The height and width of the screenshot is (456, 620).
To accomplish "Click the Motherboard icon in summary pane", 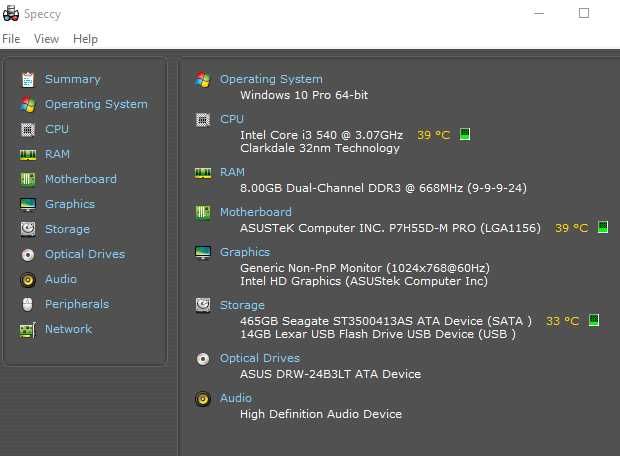I will pos(203,213).
